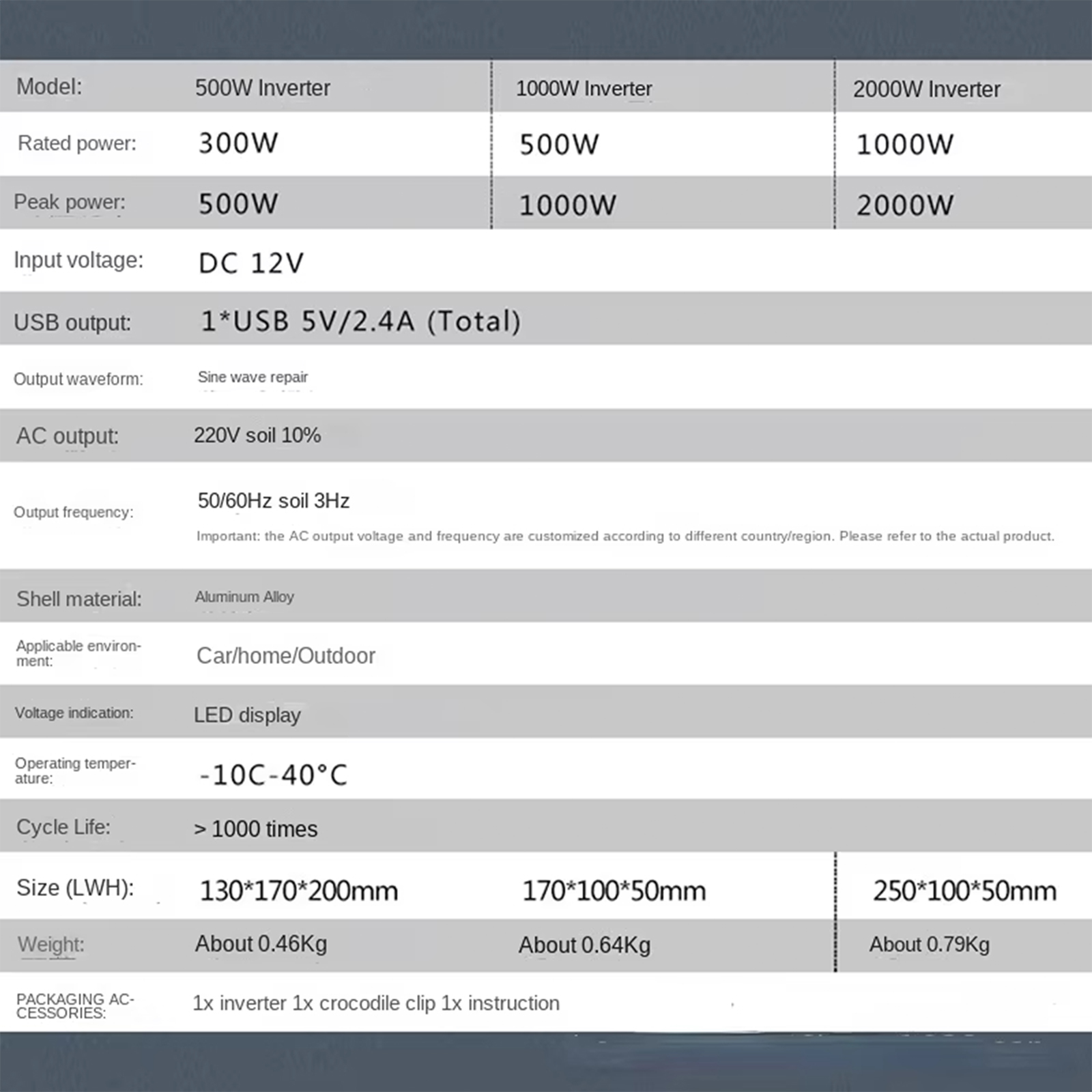Click the 2000W Inverter model header
This screenshot has height=1092, width=1092.
926,89
